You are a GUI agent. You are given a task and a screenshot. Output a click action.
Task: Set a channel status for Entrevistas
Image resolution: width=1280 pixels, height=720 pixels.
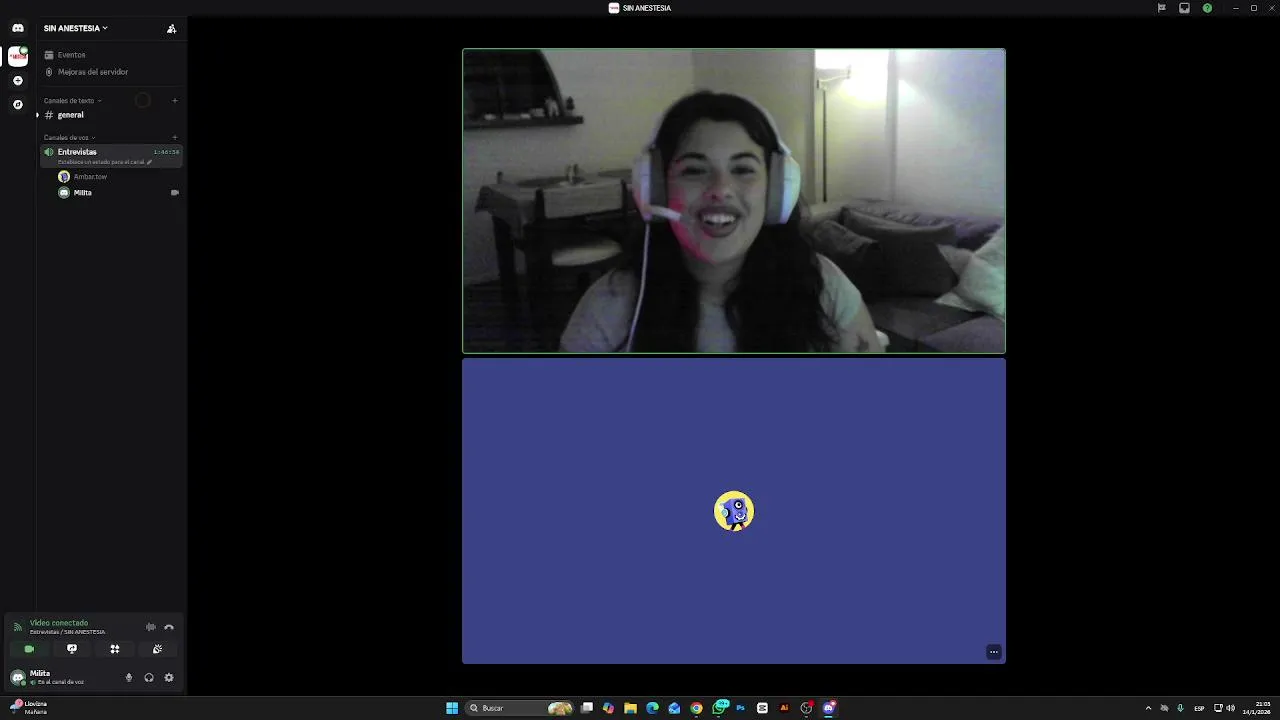click(x=104, y=162)
